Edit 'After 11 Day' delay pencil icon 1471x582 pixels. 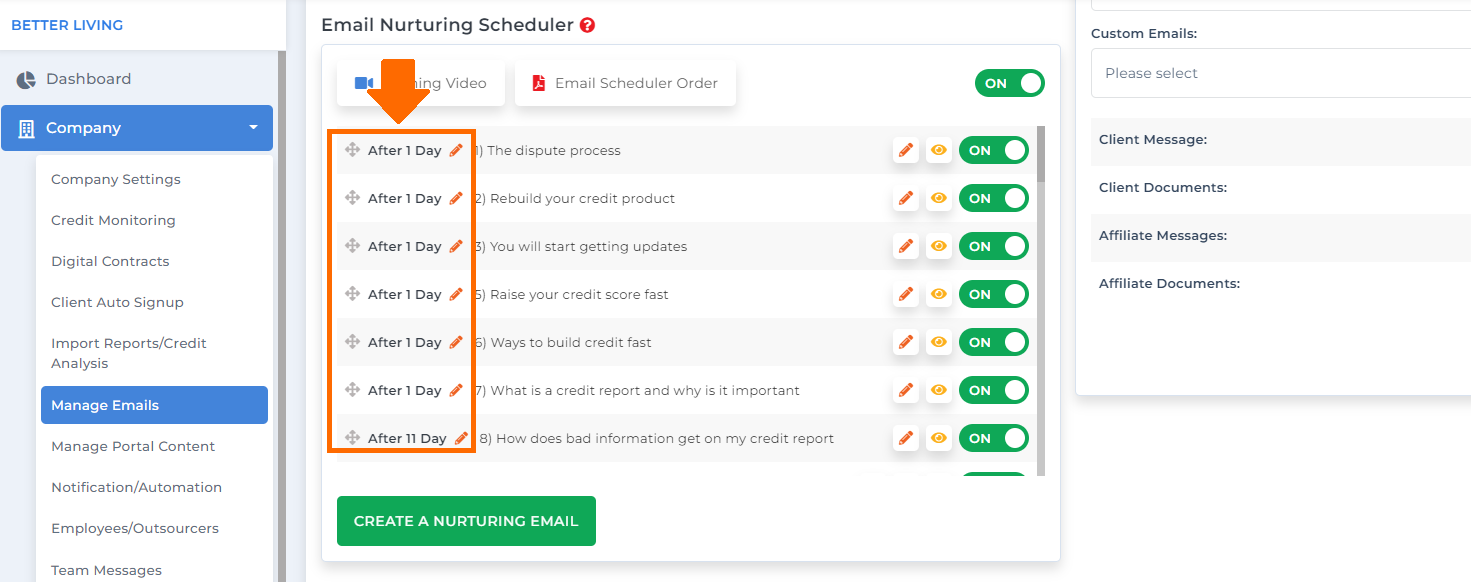point(461,438)
